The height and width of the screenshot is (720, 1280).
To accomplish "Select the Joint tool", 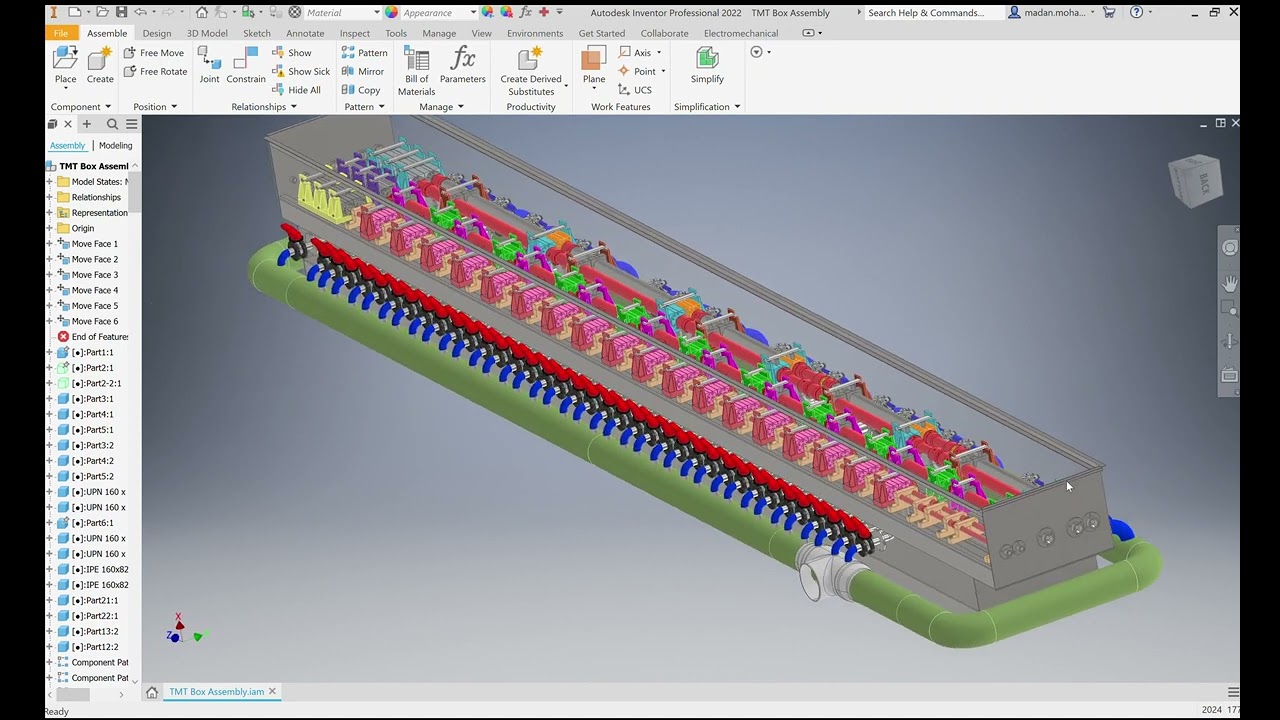I will coord(209,66).
